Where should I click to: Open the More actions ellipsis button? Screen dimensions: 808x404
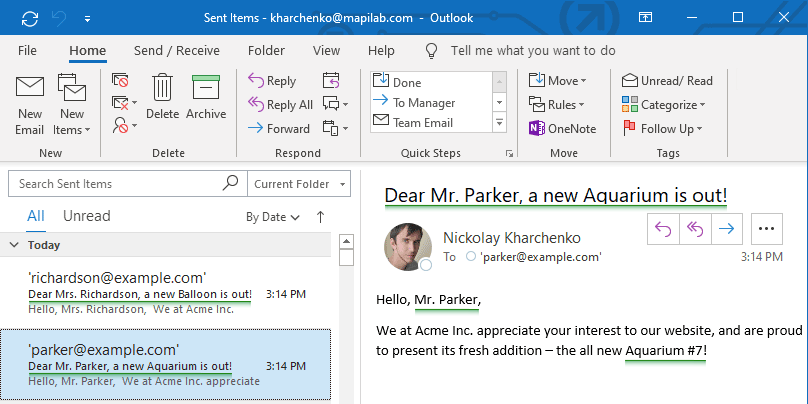click(767, 229)
